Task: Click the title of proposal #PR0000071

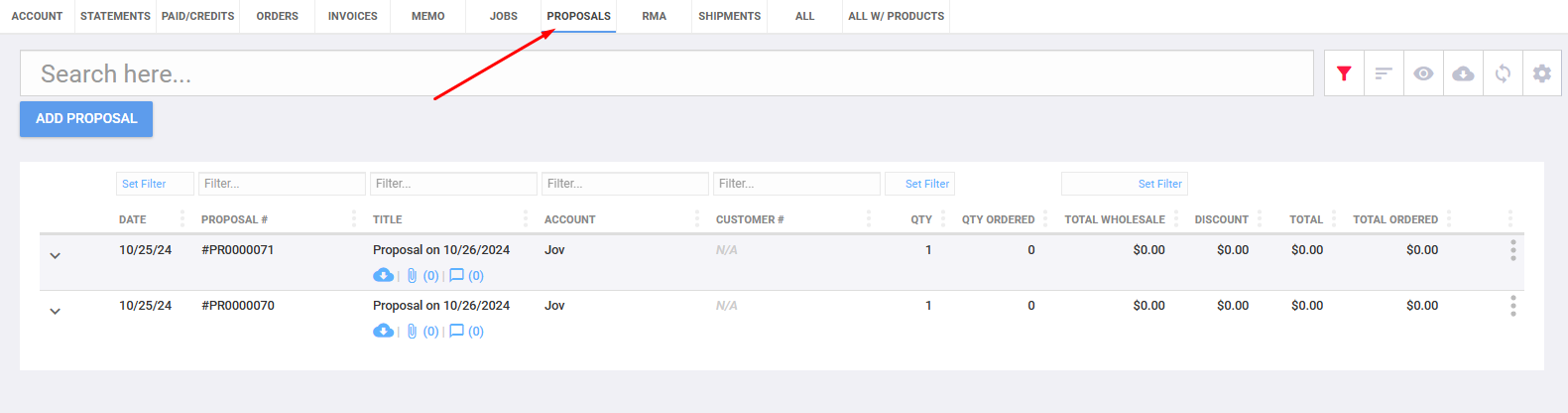Action: click(x=441, y=250)
